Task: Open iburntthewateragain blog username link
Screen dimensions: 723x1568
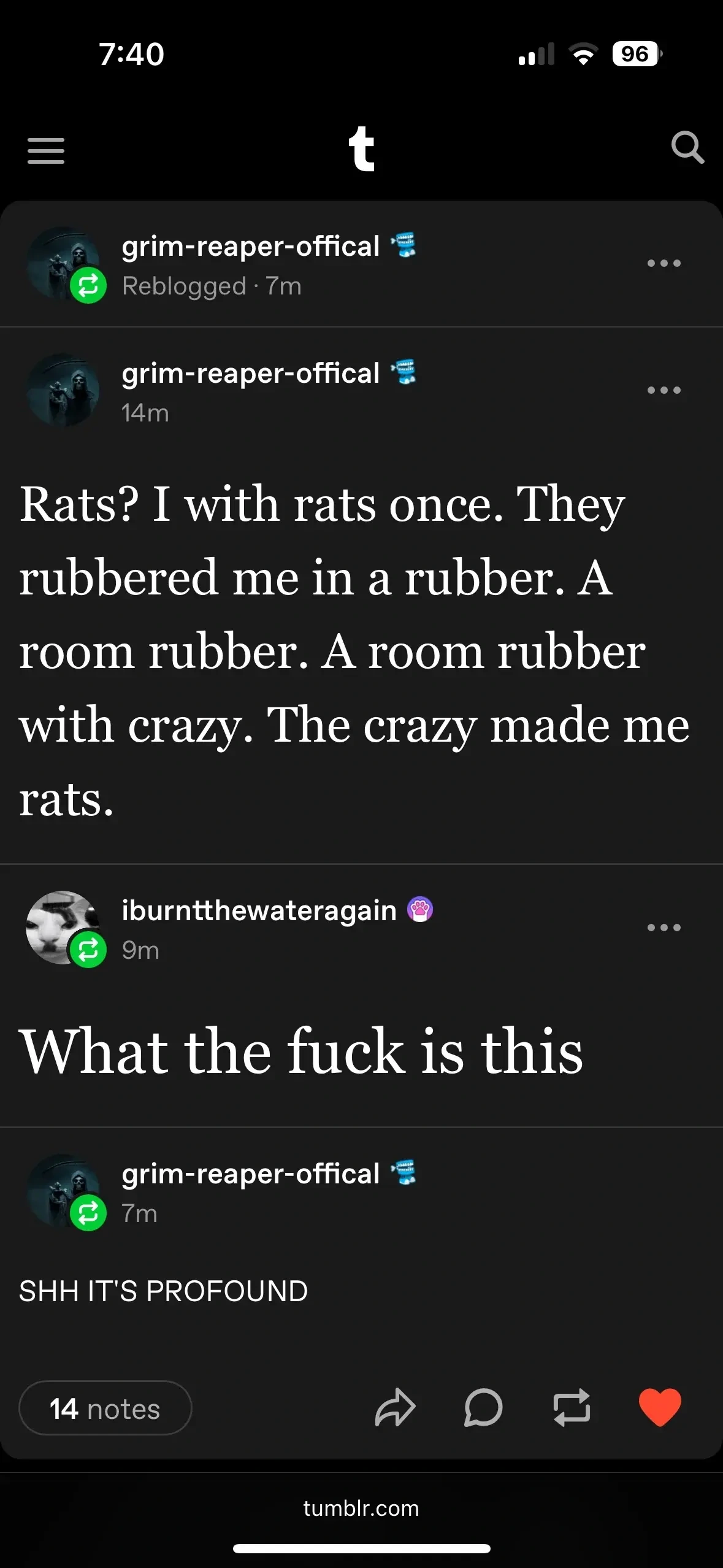Action: 259,910
